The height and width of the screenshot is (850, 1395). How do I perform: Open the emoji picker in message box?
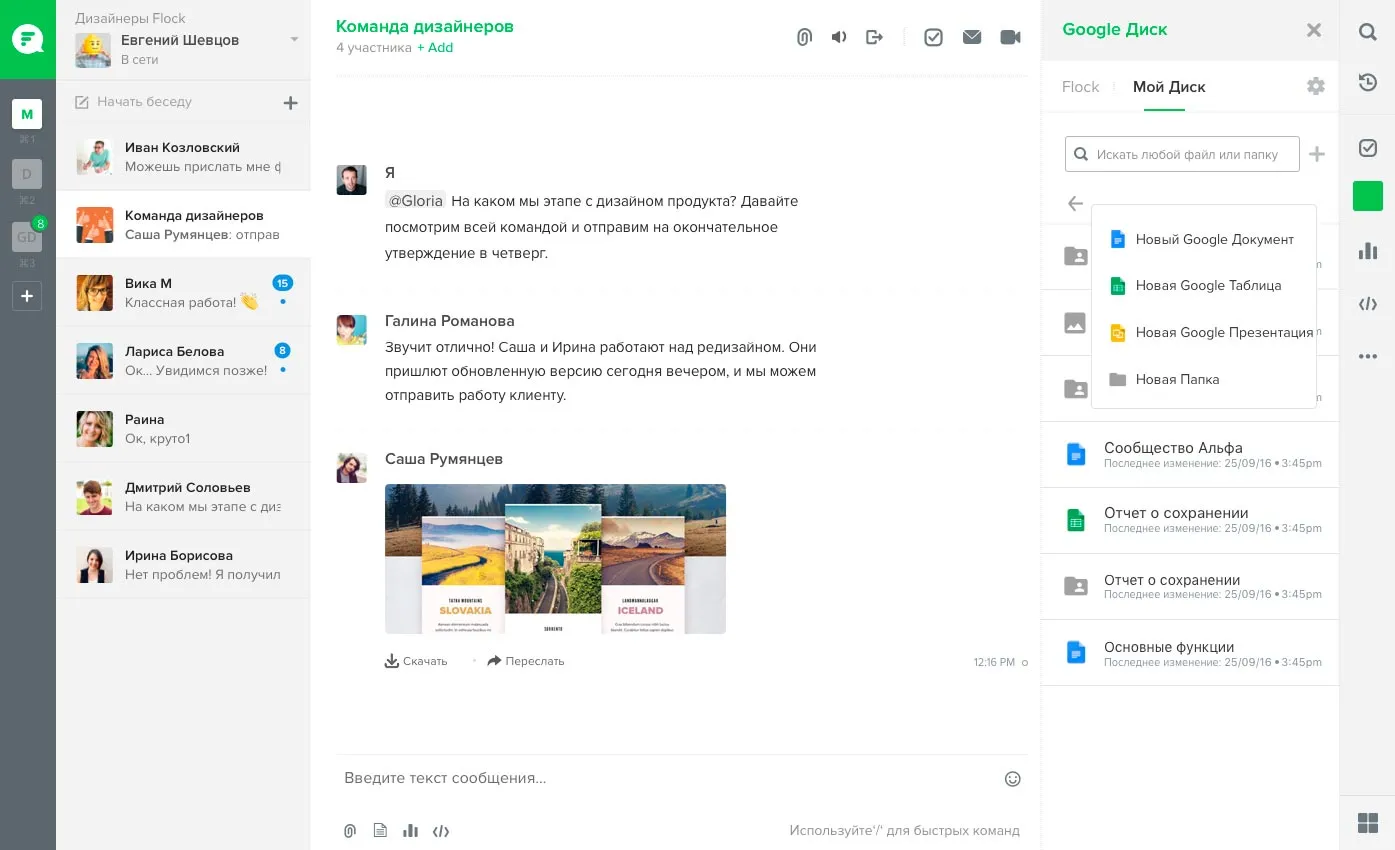click(x=1012, y=778)
